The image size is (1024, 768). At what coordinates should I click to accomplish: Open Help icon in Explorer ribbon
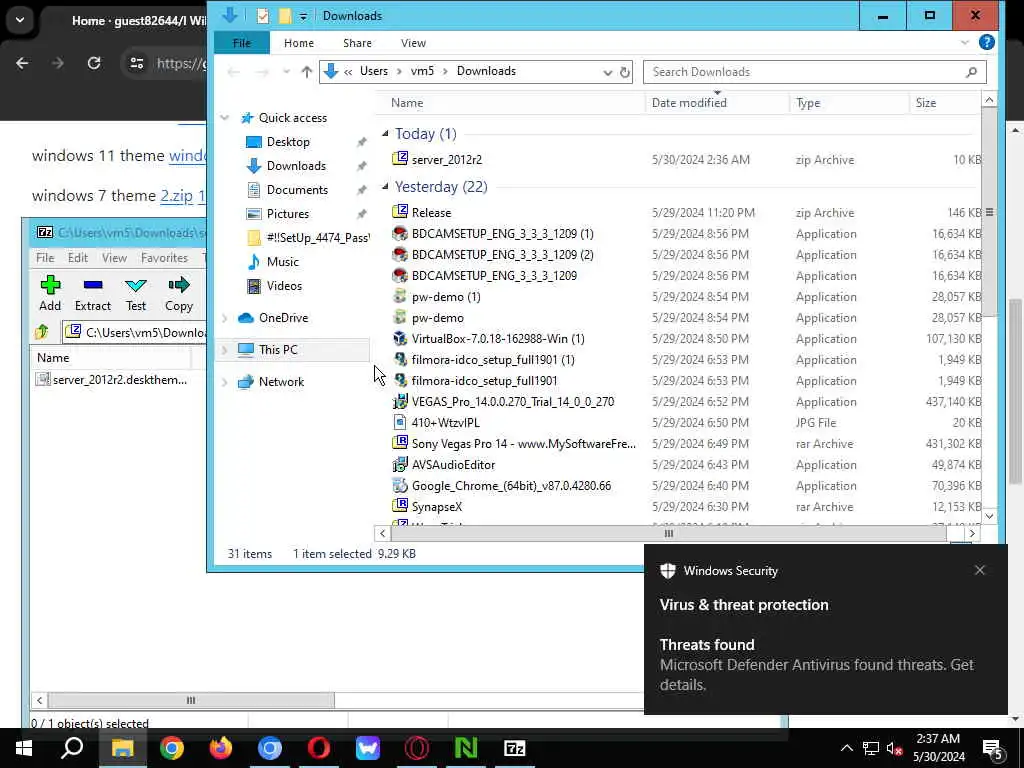[986, 42]
